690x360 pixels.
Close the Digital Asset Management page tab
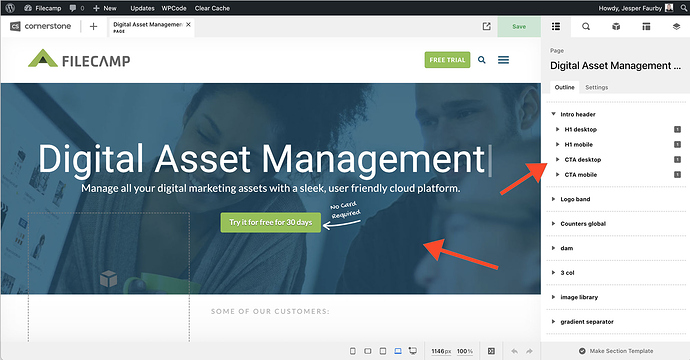click(x=188, y=25)
